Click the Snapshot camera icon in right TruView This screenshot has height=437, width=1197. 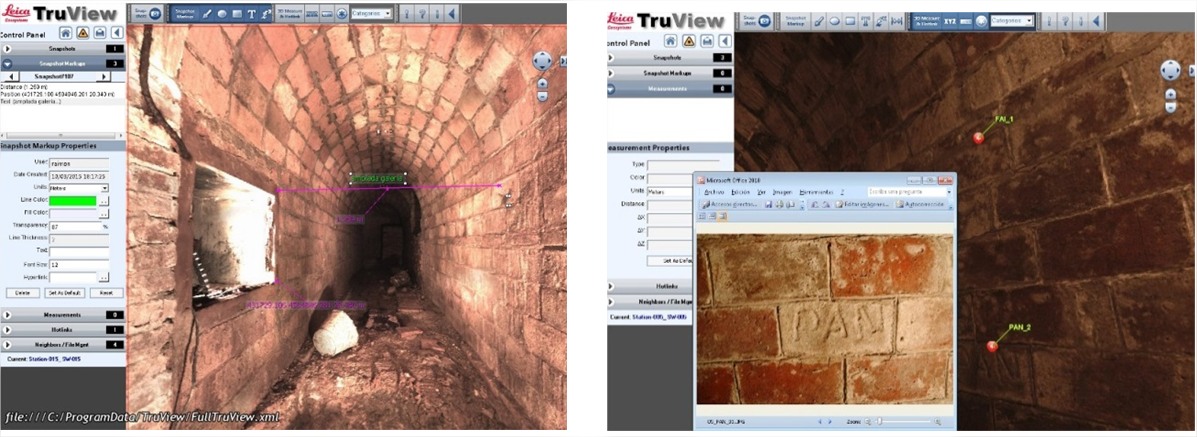[764, 21]
